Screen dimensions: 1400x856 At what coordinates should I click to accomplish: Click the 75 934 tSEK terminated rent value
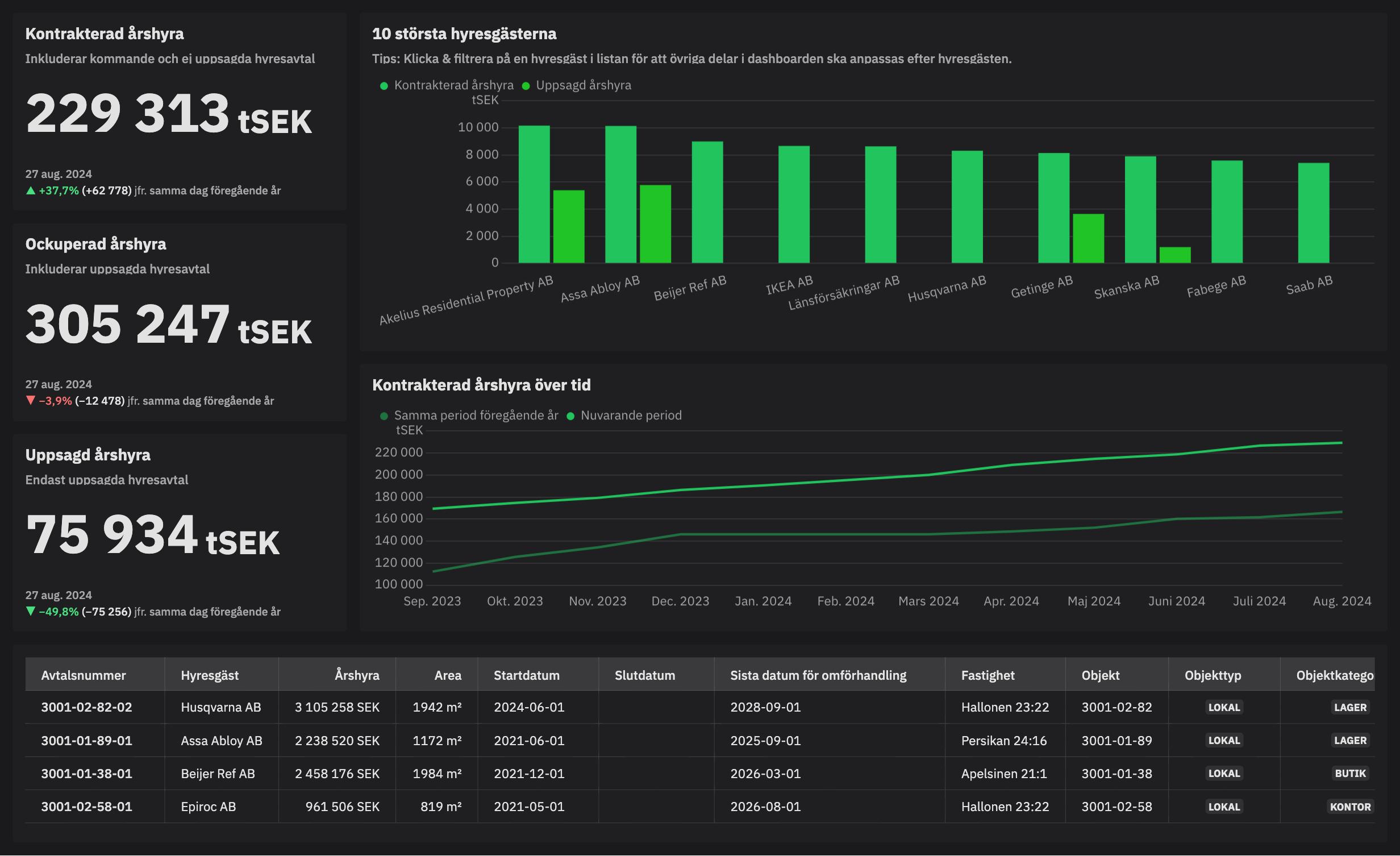point(153,534)
